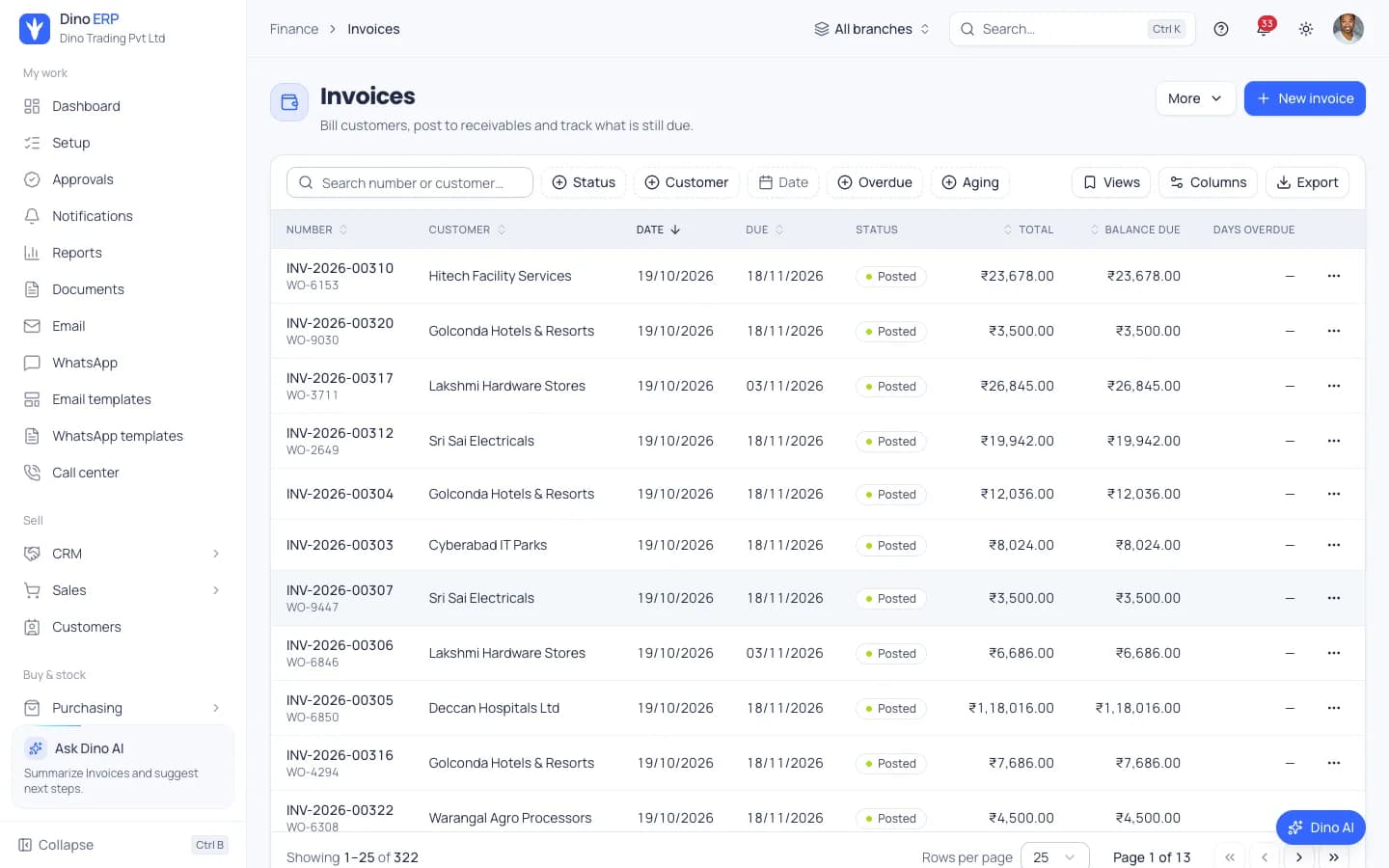Open Dashboard in the sidebar

click(x=123, y=106)
